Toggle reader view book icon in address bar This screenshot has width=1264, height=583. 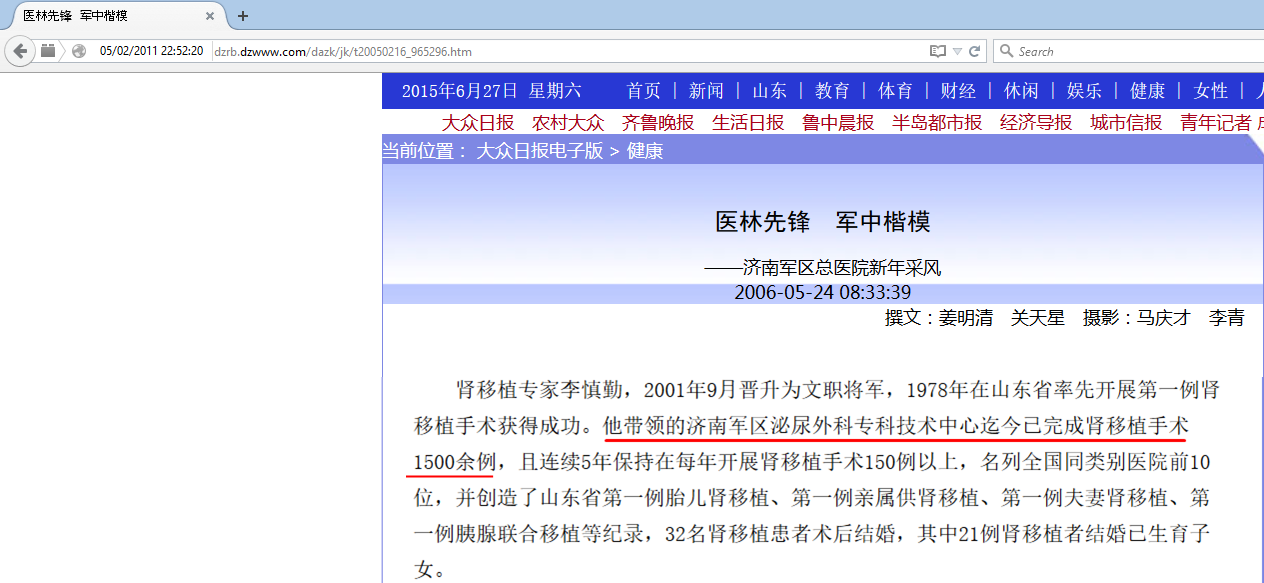tap(937, 51)
